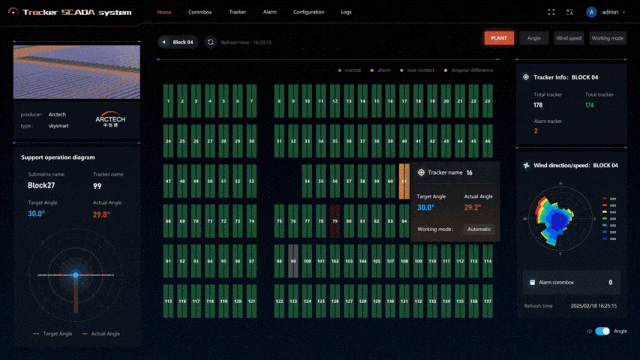Select tracker tile number 122
Screen dimensions: 640x360
tap(279, 301)
